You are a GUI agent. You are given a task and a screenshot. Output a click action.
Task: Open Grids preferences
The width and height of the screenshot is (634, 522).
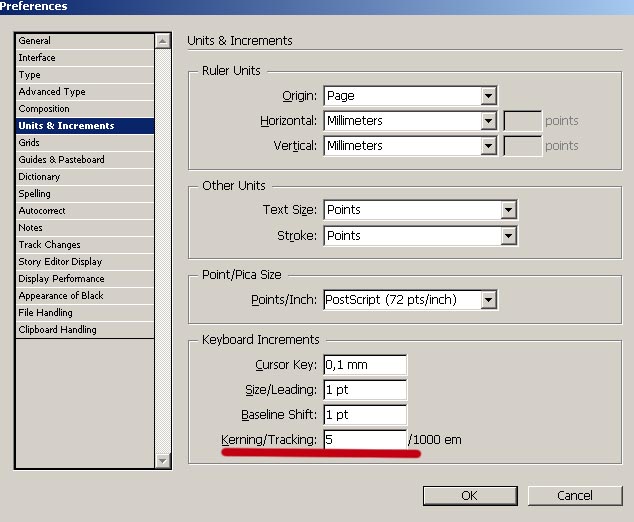85,143
